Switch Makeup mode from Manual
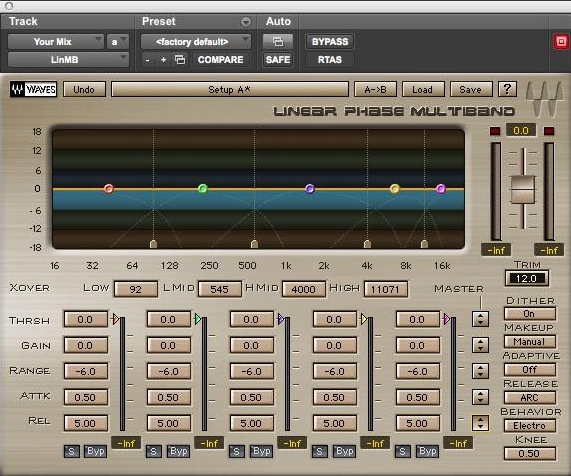Image resolution: width=571 pixels, height=476 pixels. pos(530,342)
